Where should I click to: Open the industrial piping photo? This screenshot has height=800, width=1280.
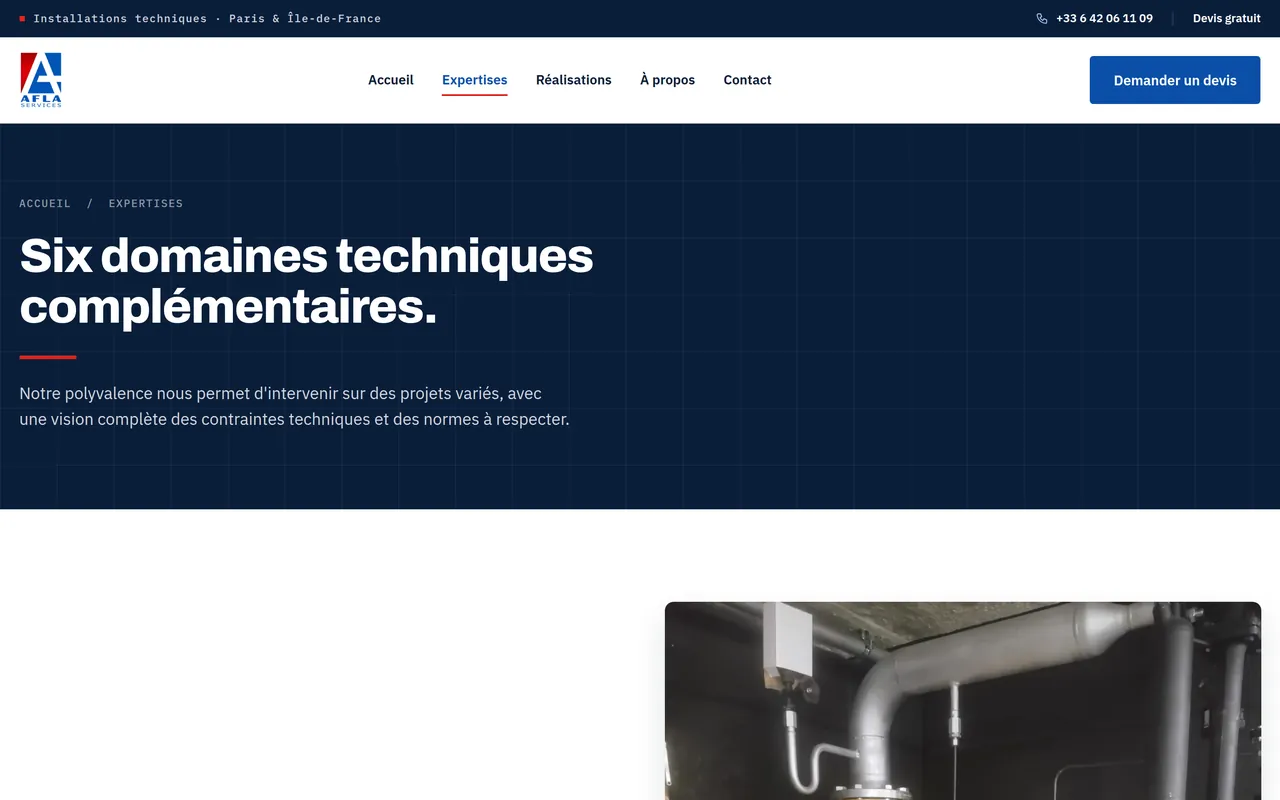click(x=963, y=700)
